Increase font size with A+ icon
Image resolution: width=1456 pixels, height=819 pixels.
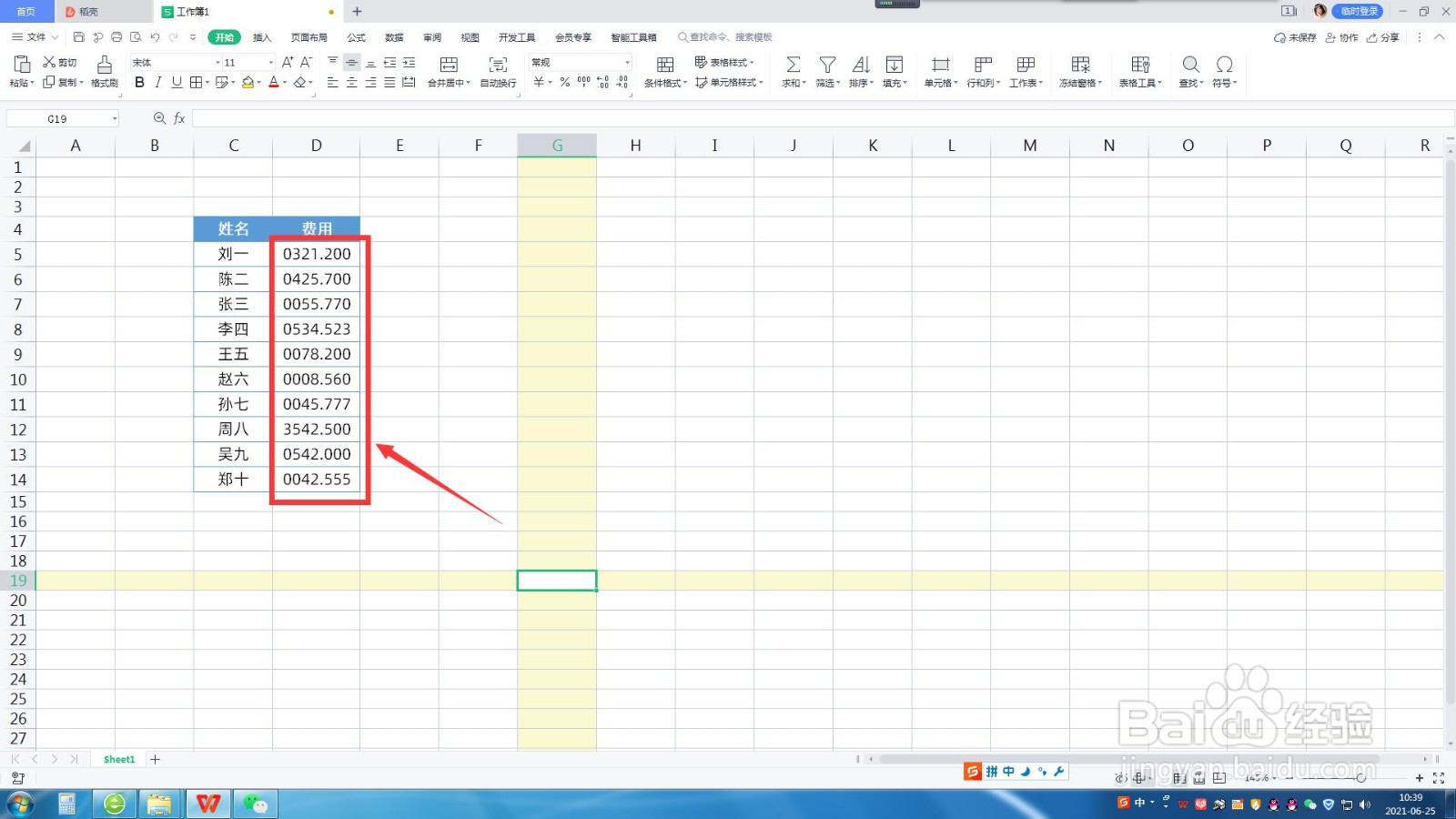(288, 62)
